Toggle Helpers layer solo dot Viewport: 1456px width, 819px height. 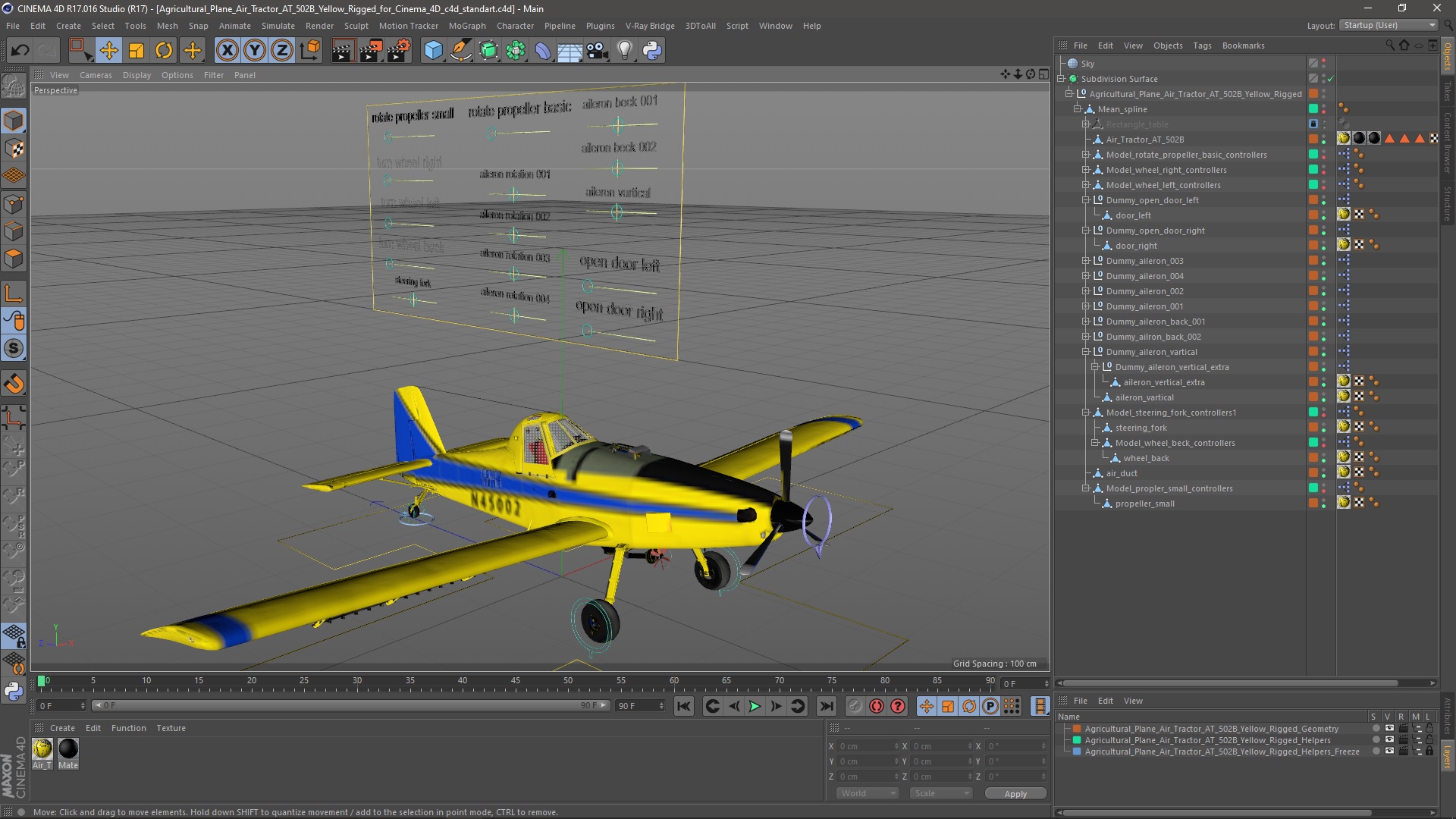(x=1376, y=740)
